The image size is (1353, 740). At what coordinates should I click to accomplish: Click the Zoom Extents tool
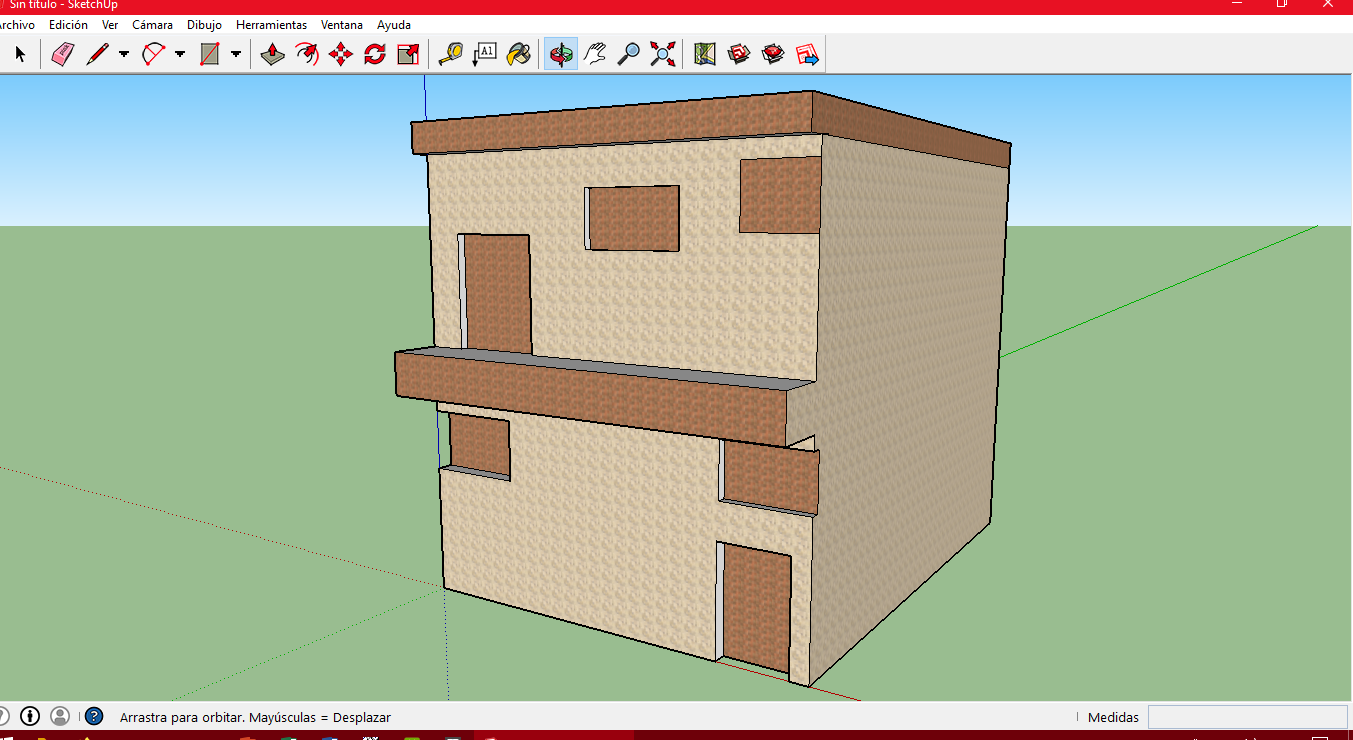click(x=662, y=54)
